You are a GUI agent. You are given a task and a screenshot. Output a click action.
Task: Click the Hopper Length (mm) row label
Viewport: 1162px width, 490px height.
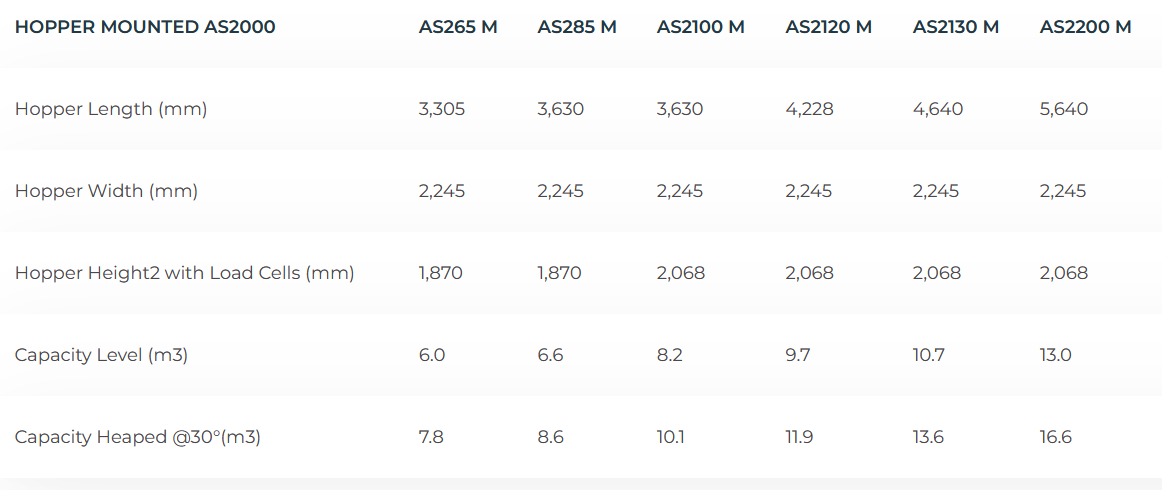(x=111, y=109)
